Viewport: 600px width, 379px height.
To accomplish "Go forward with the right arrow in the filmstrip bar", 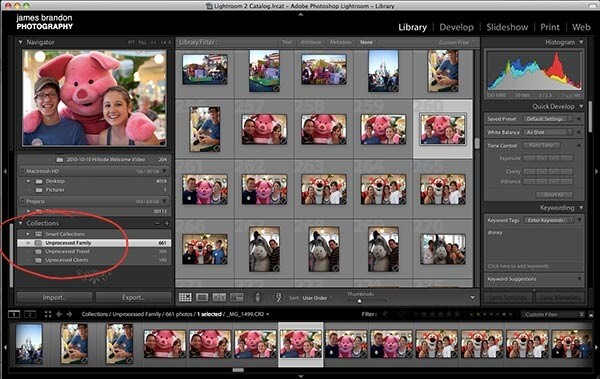I will [69, 314].
